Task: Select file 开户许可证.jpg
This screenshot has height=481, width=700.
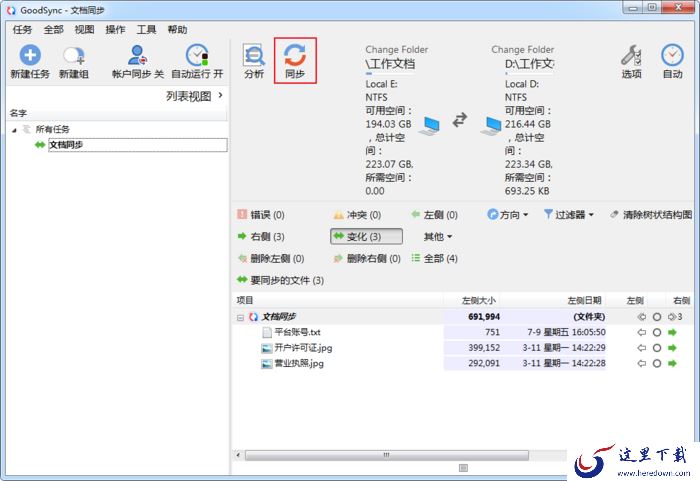Action: (303, 348)
